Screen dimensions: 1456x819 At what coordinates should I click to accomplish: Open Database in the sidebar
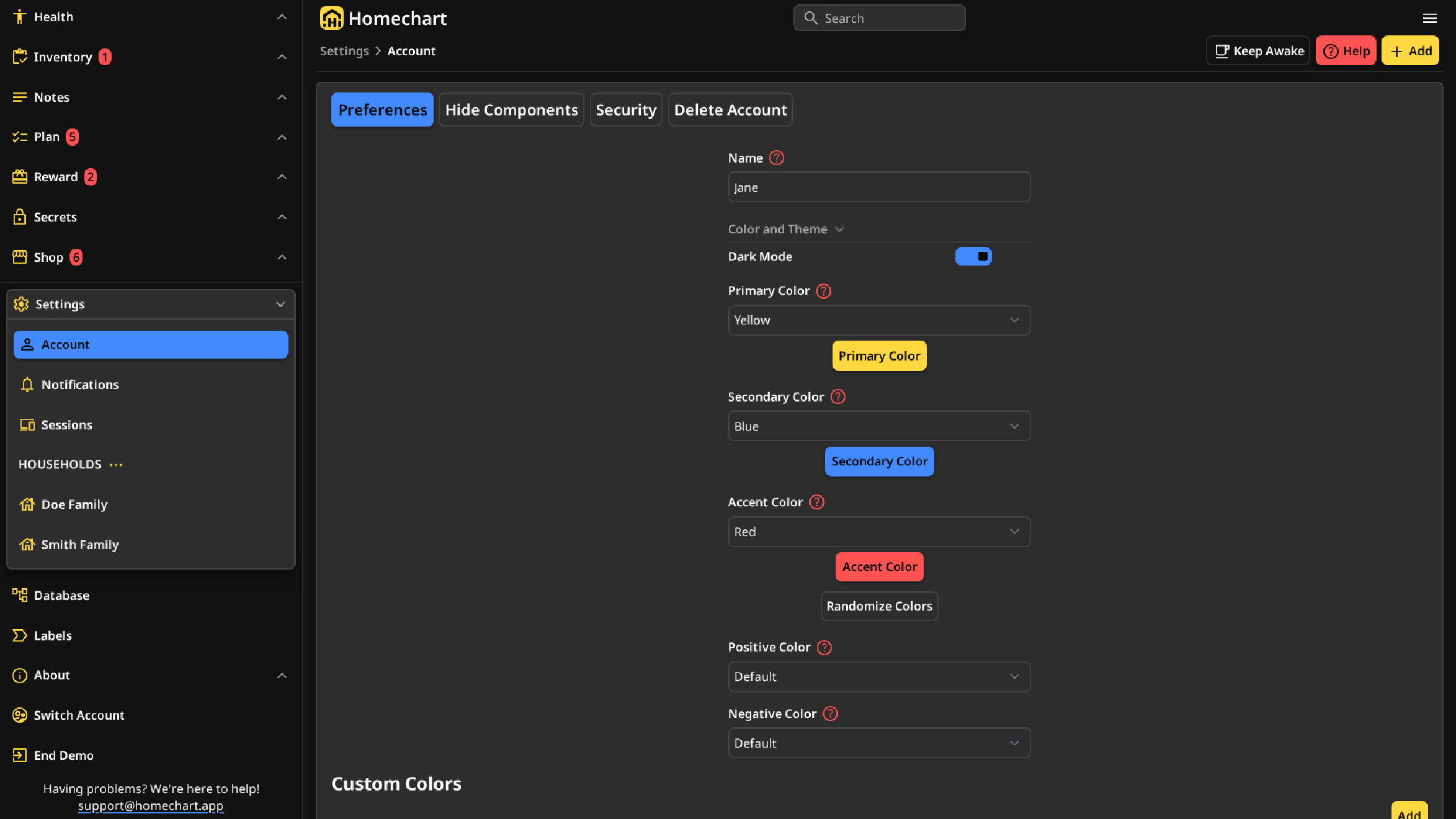[x=151, y=596]
